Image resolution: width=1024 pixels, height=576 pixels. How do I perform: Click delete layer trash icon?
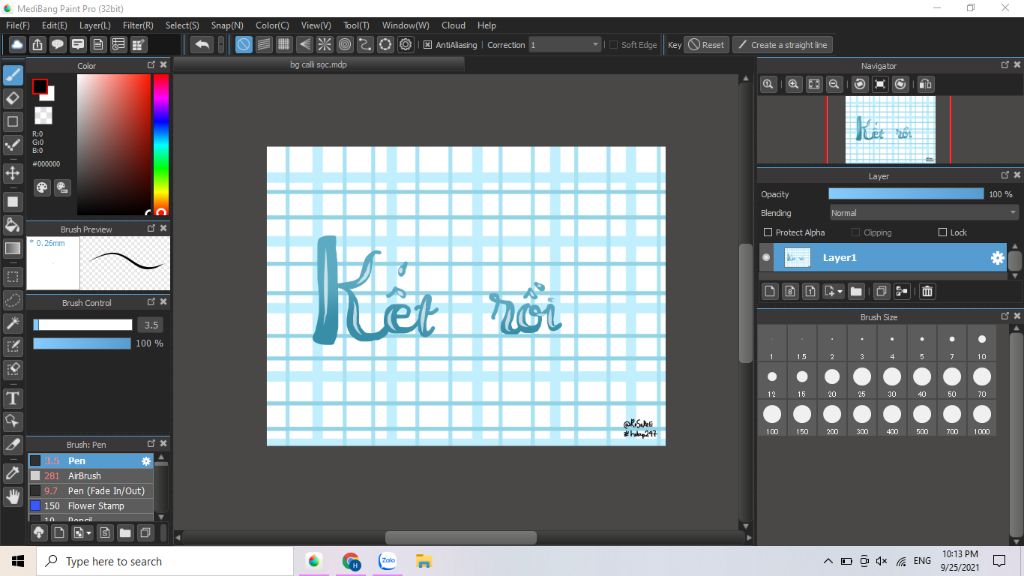[x=927, y=291]
